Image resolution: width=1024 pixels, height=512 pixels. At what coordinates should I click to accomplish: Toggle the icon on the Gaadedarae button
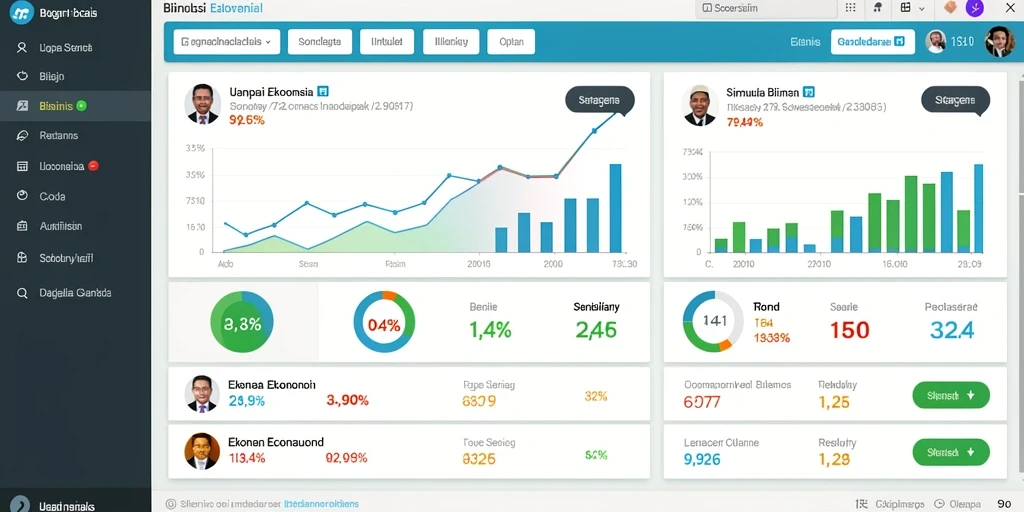click(x=899, y=42)
